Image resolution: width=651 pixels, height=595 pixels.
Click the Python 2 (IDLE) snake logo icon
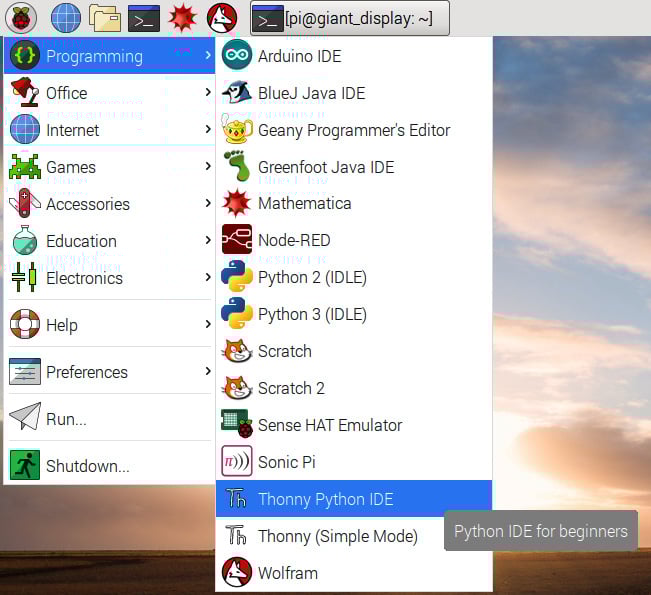point(237,276)
